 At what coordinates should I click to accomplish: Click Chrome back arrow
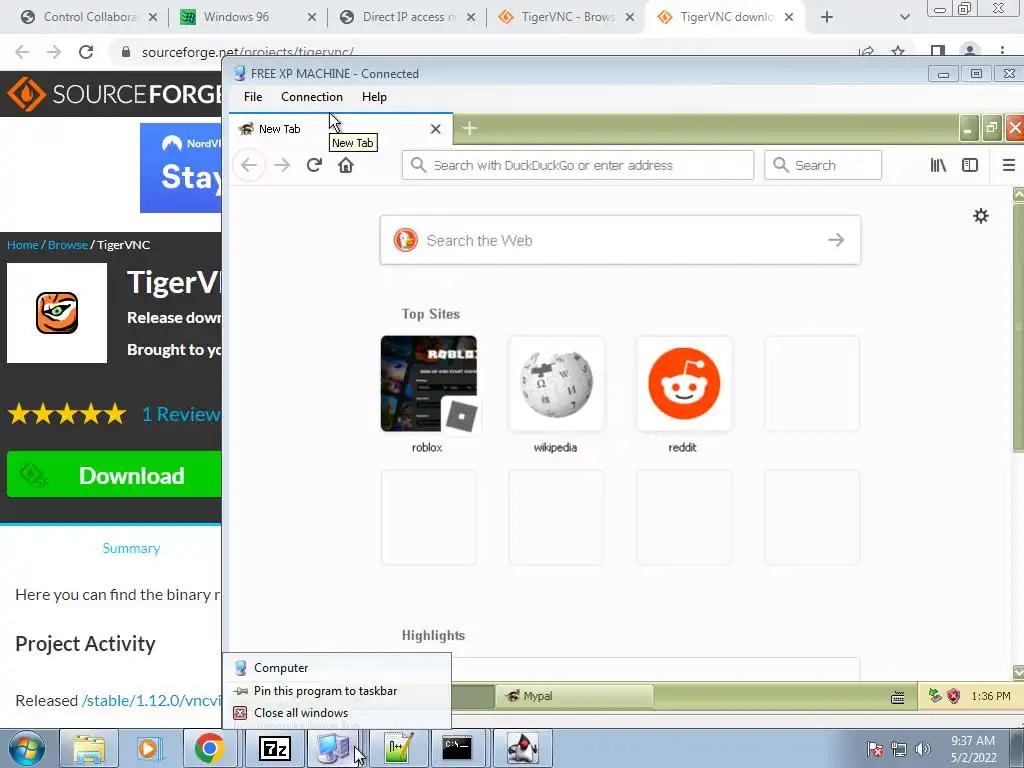pos(22,52)
